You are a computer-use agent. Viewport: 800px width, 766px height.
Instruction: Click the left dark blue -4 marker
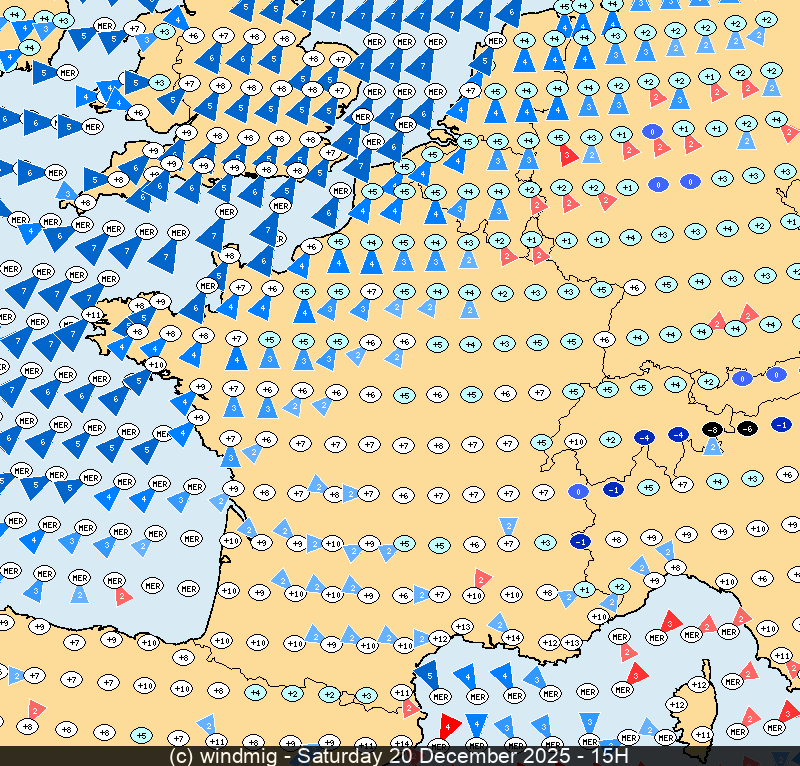645,437
